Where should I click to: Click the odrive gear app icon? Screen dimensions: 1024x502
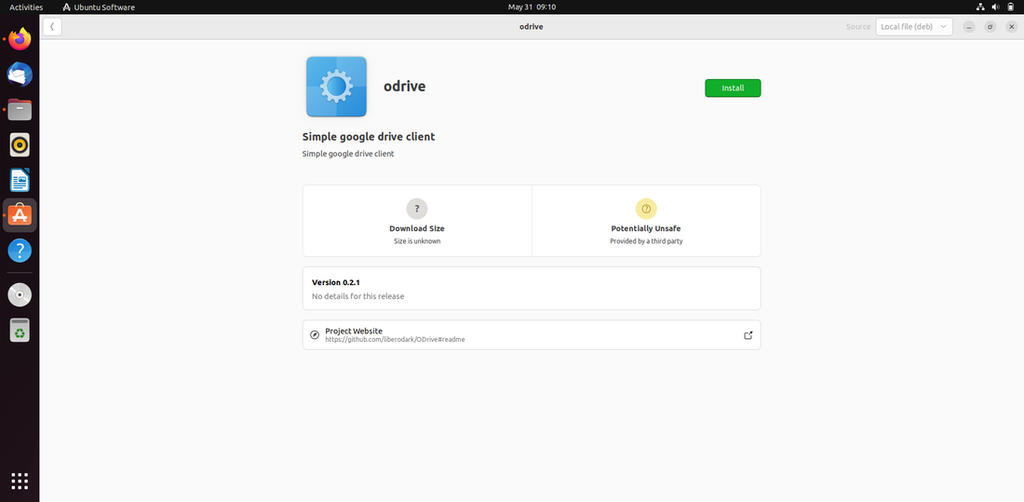click(336, 86)
